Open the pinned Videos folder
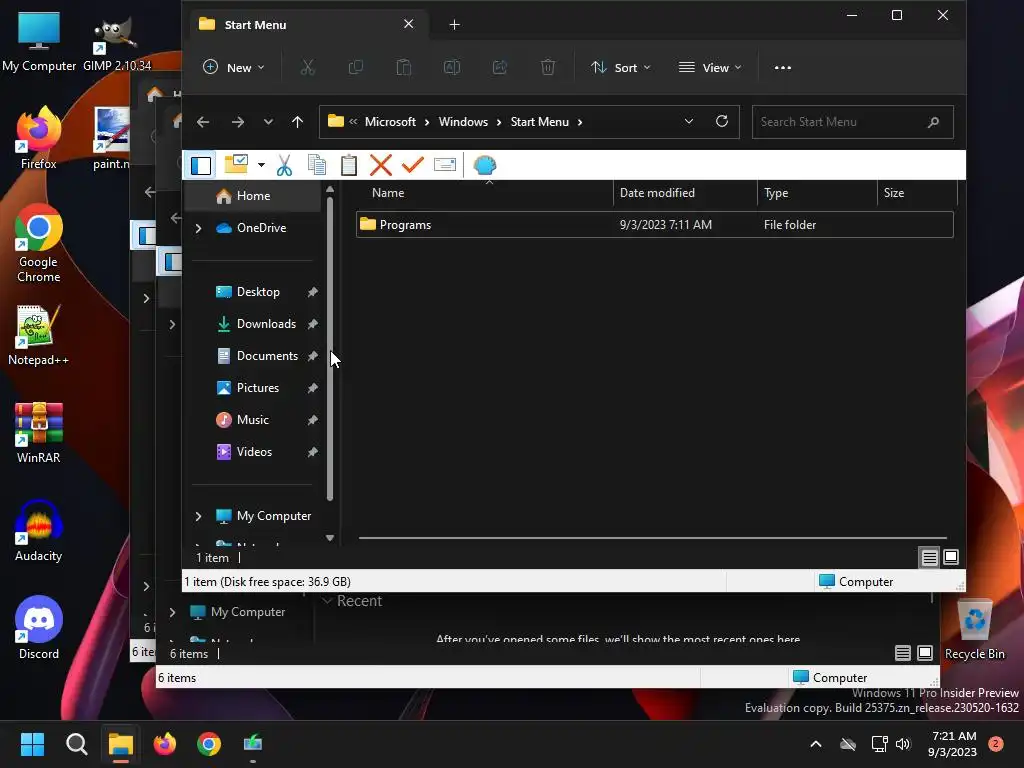This screenshot has height=768, width=1024. (x=254, y=452)
